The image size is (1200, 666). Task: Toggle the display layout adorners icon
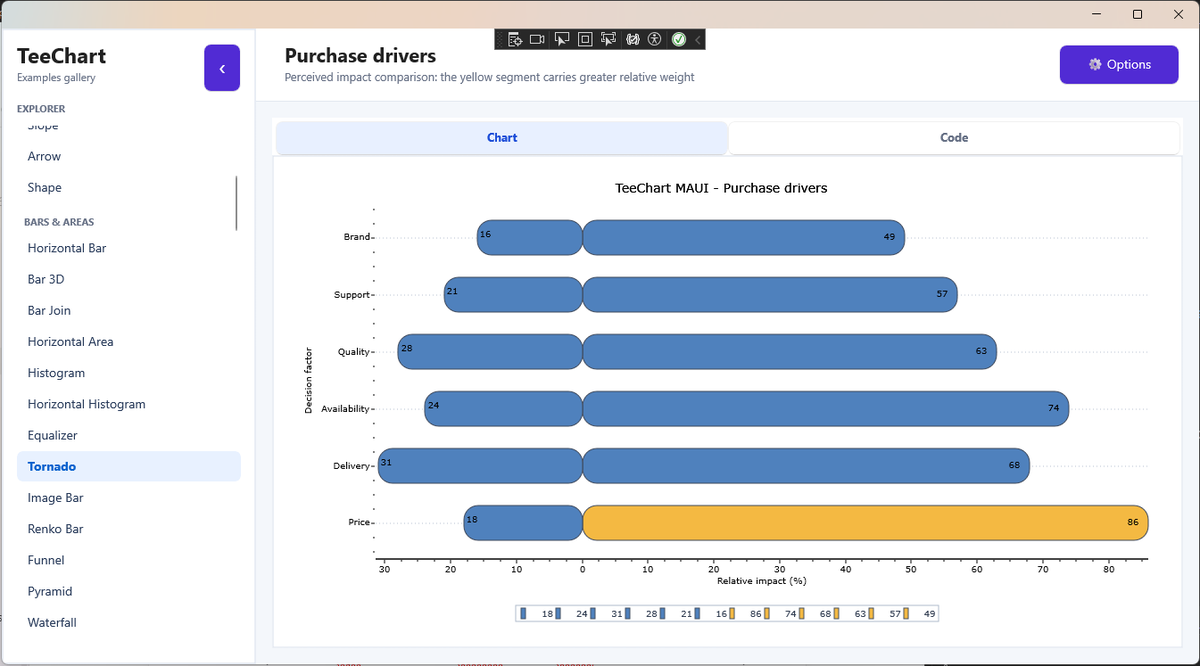(x=585, y=39)
